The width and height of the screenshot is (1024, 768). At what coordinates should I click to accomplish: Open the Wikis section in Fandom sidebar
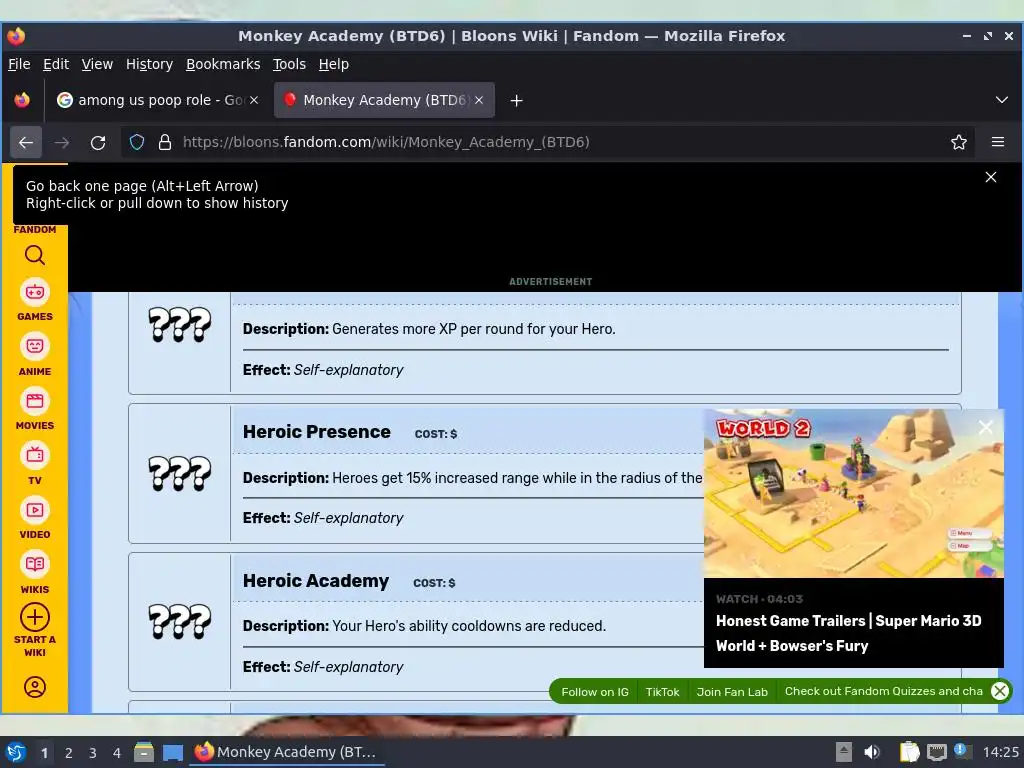tap(35, 573)
